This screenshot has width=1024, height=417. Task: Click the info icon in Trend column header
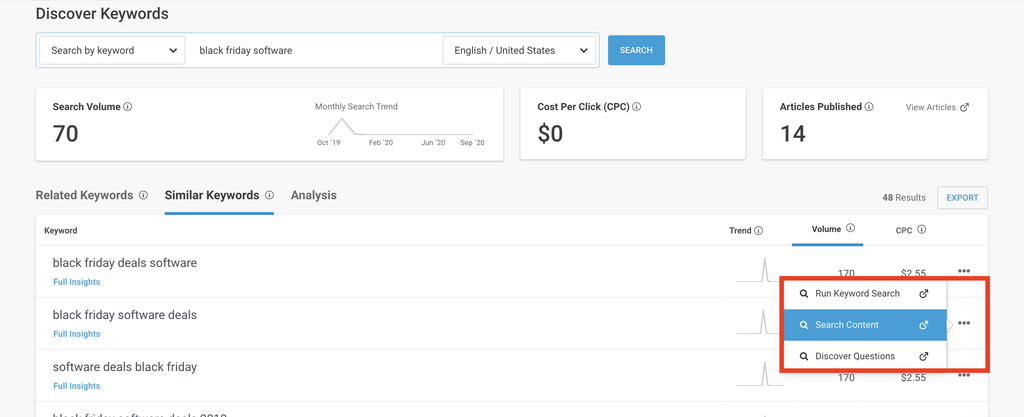point(758,231)
